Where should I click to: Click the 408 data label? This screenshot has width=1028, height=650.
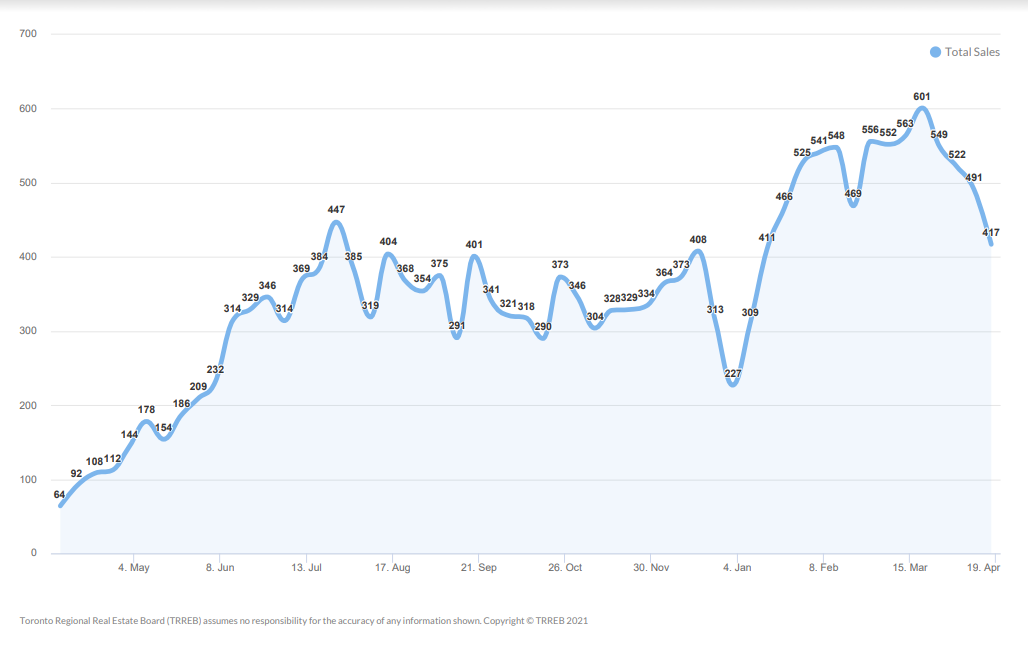coord(698,239)
